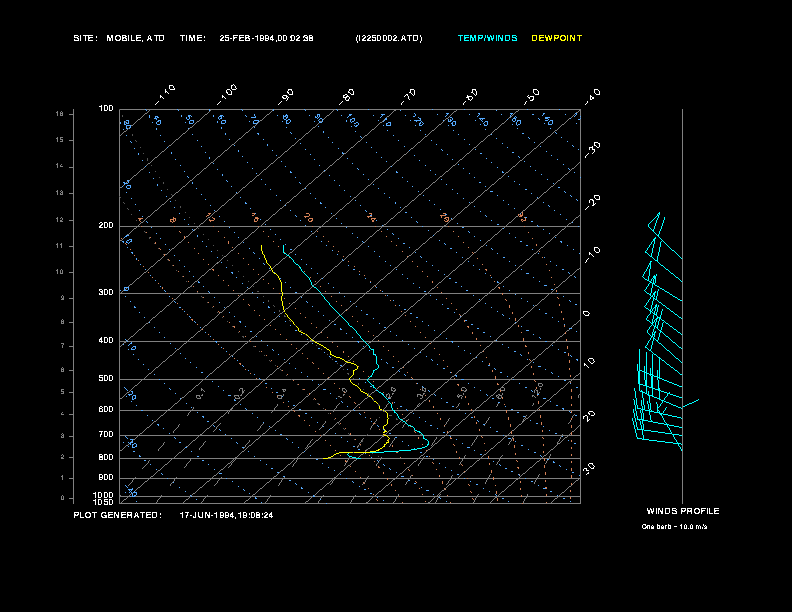Click the TIME: header label
The image size is (792, 612).
coord(192,38)
